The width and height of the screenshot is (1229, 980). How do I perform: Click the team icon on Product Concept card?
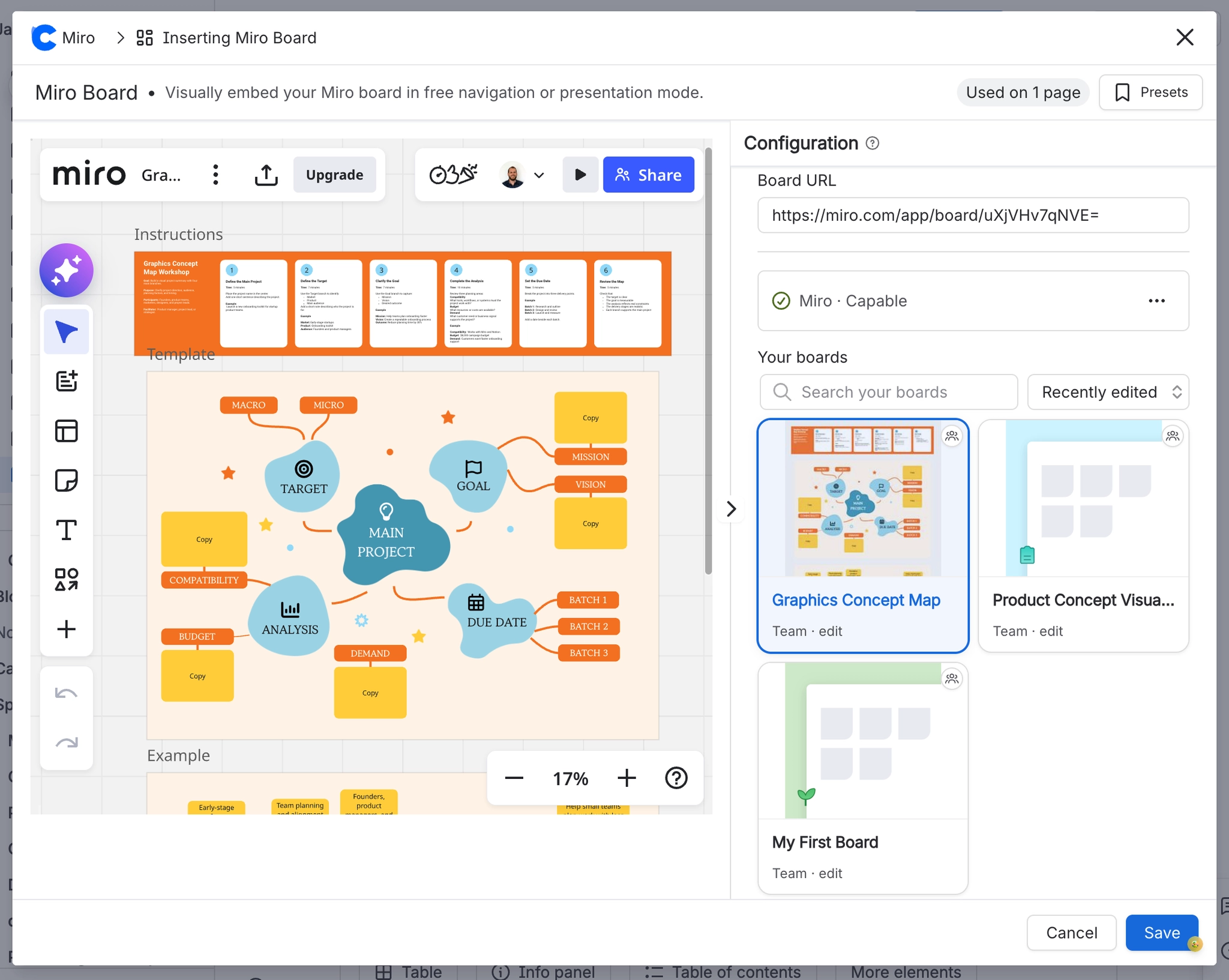tap(1173, 436)
